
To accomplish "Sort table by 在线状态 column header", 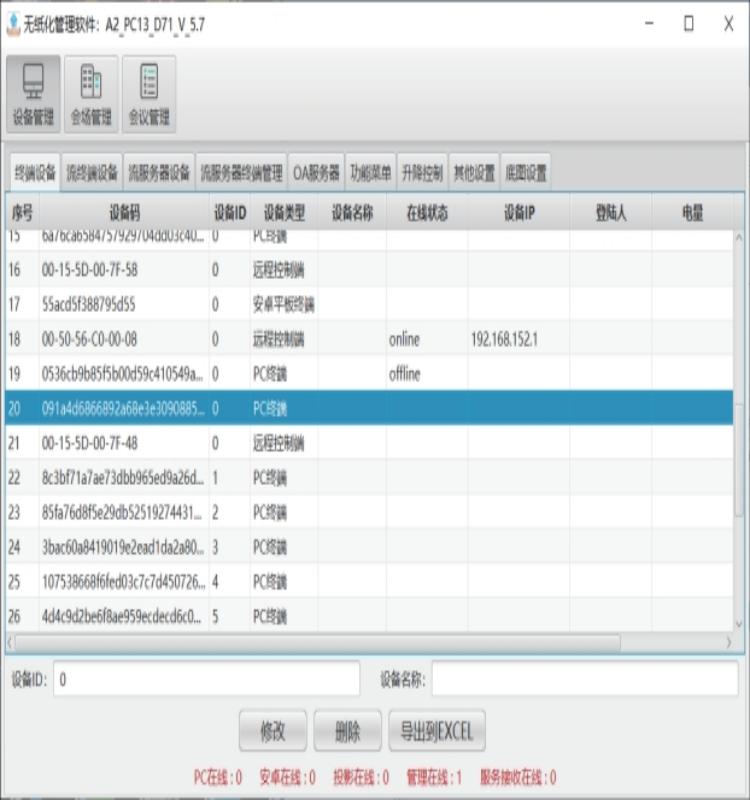I will pyautogui.click(x=426, y=213).
